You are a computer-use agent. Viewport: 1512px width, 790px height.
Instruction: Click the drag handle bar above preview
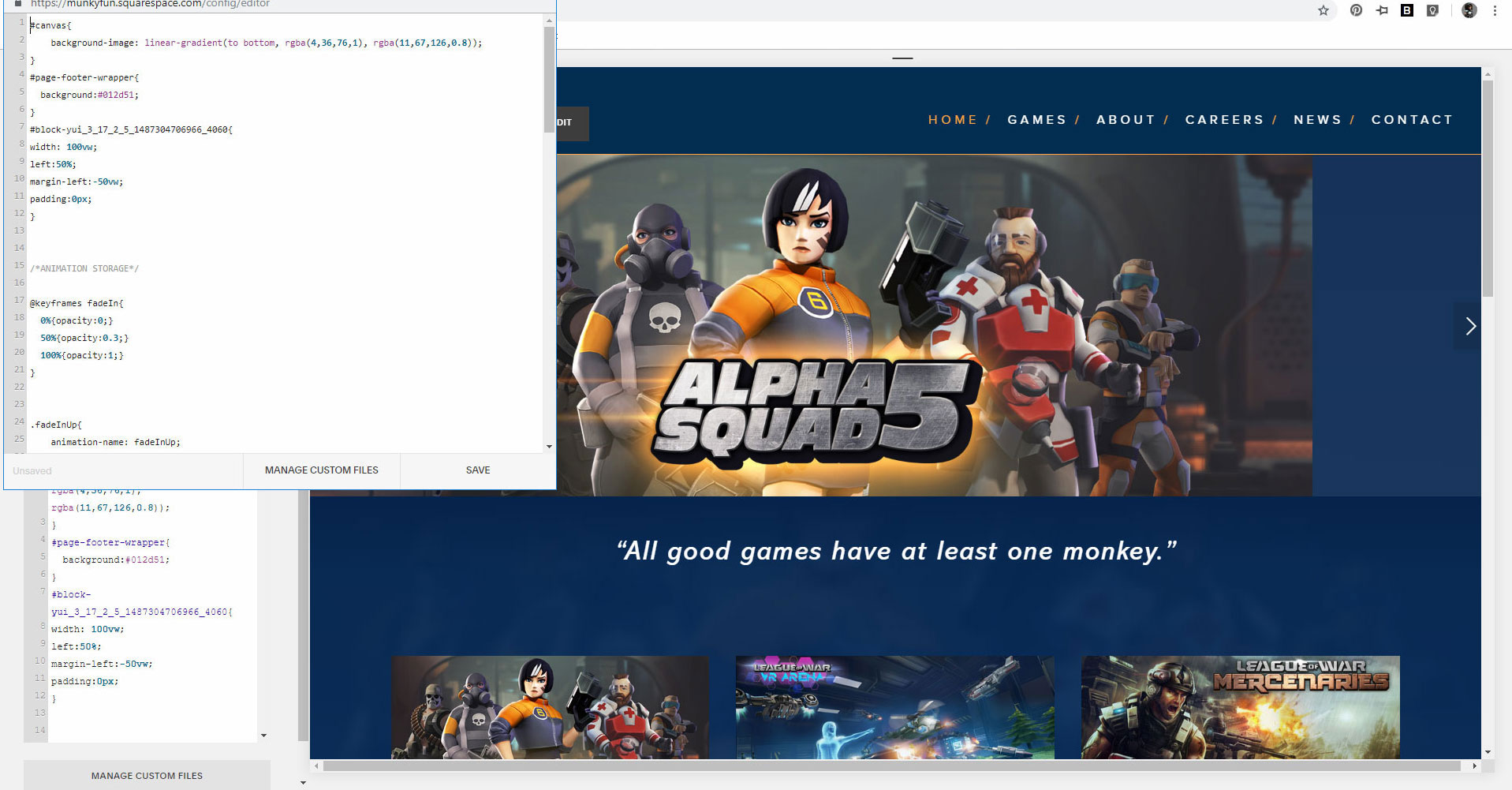(x=902, y=58)
